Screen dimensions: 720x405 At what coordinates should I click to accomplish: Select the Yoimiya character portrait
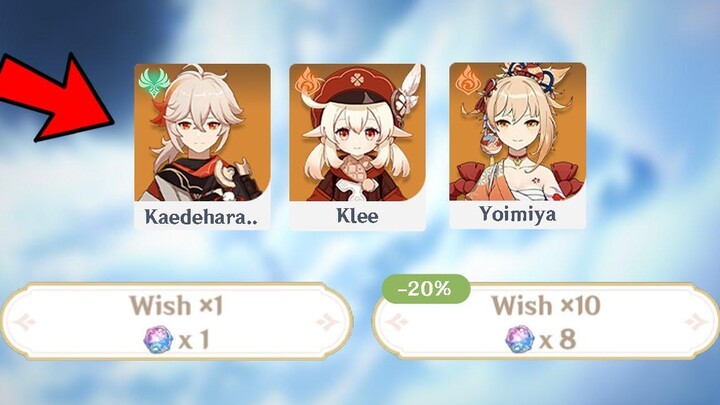(518, 132)
